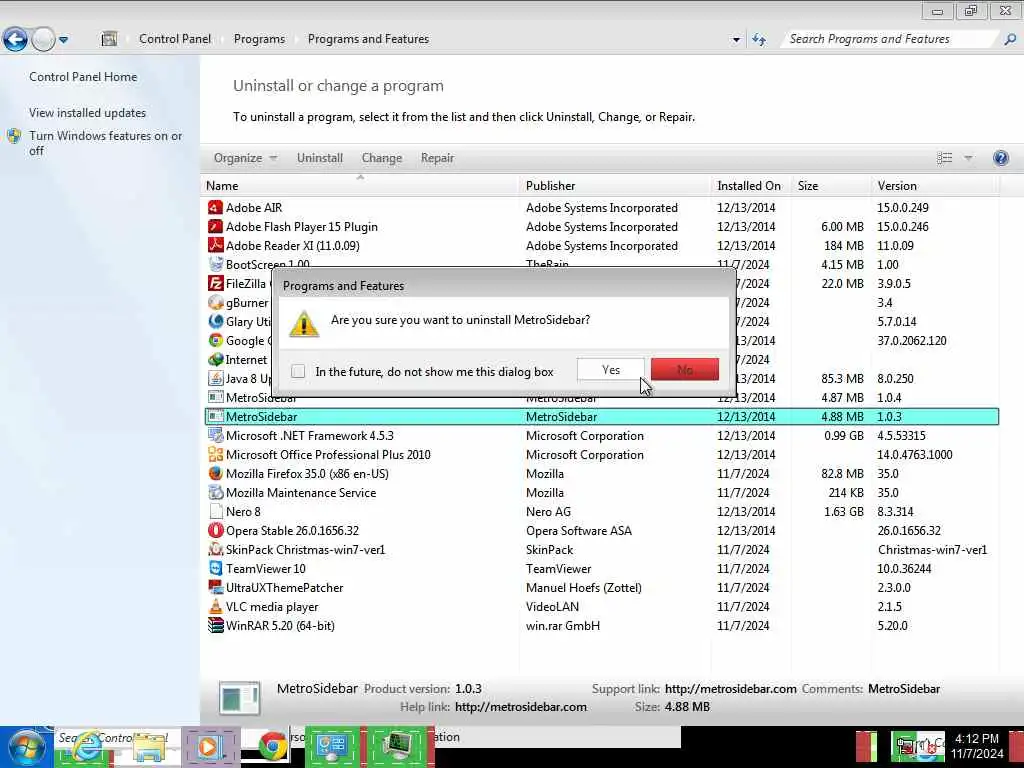The image size is (1024, 768).
Task: Sort list by Publisher column
Action: (x=615, y=185)
